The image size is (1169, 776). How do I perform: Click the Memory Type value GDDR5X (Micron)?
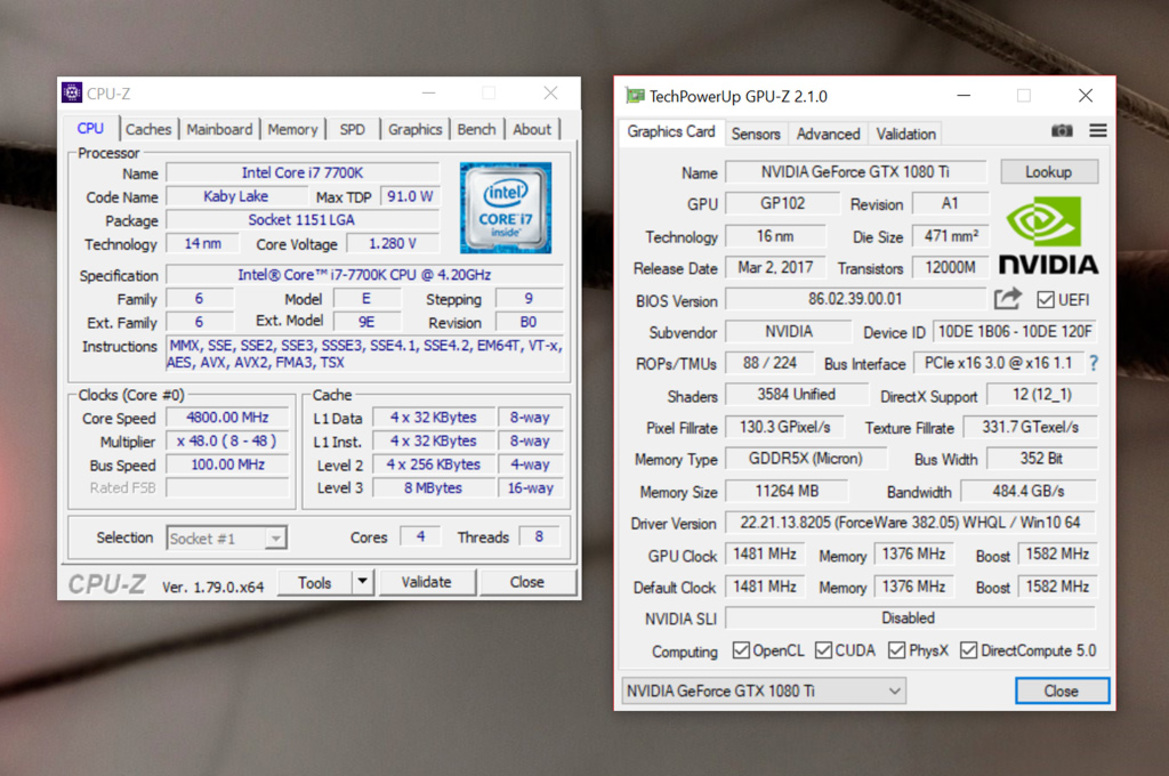click(806, 458)
